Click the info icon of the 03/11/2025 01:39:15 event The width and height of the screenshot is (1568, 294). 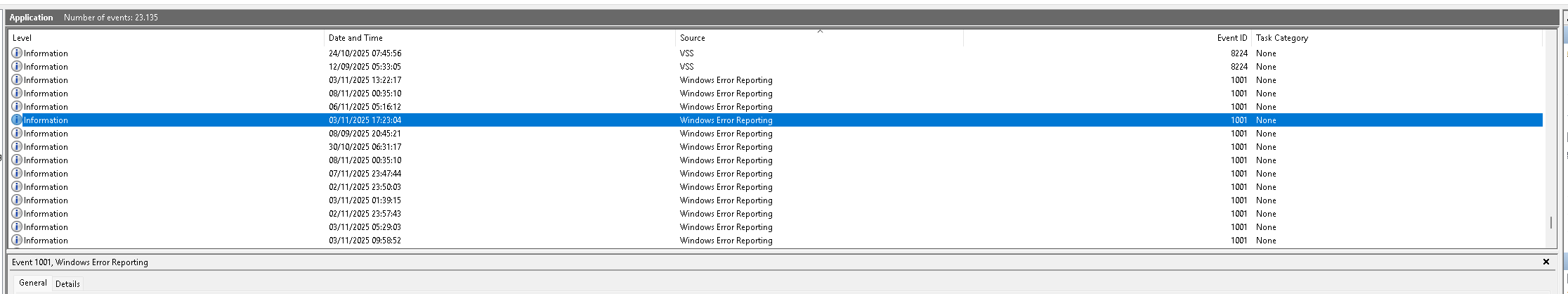click(x=17, y=200)
